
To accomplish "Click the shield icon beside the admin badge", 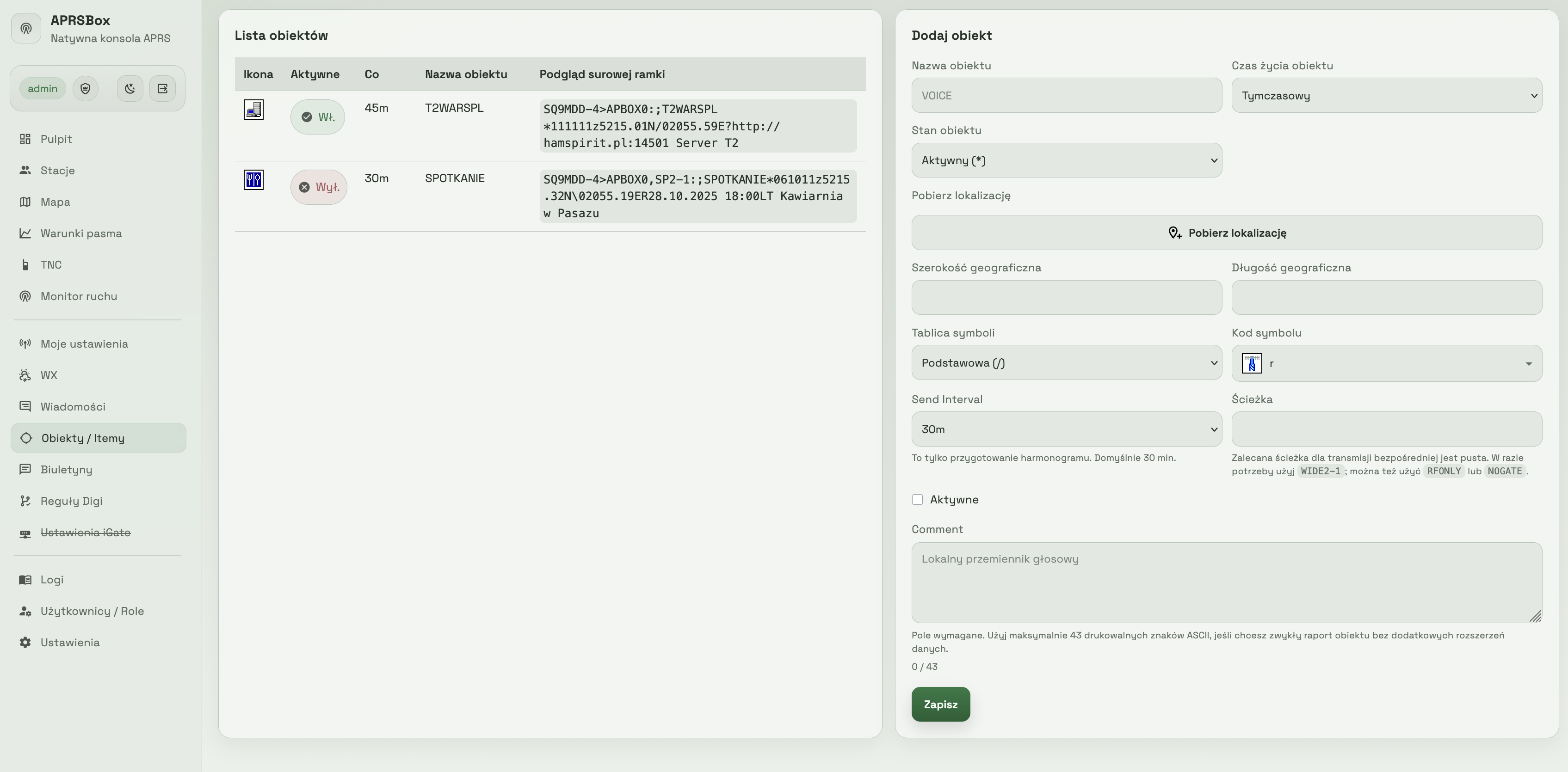I will pyautogui.click(x=85, y=89).
